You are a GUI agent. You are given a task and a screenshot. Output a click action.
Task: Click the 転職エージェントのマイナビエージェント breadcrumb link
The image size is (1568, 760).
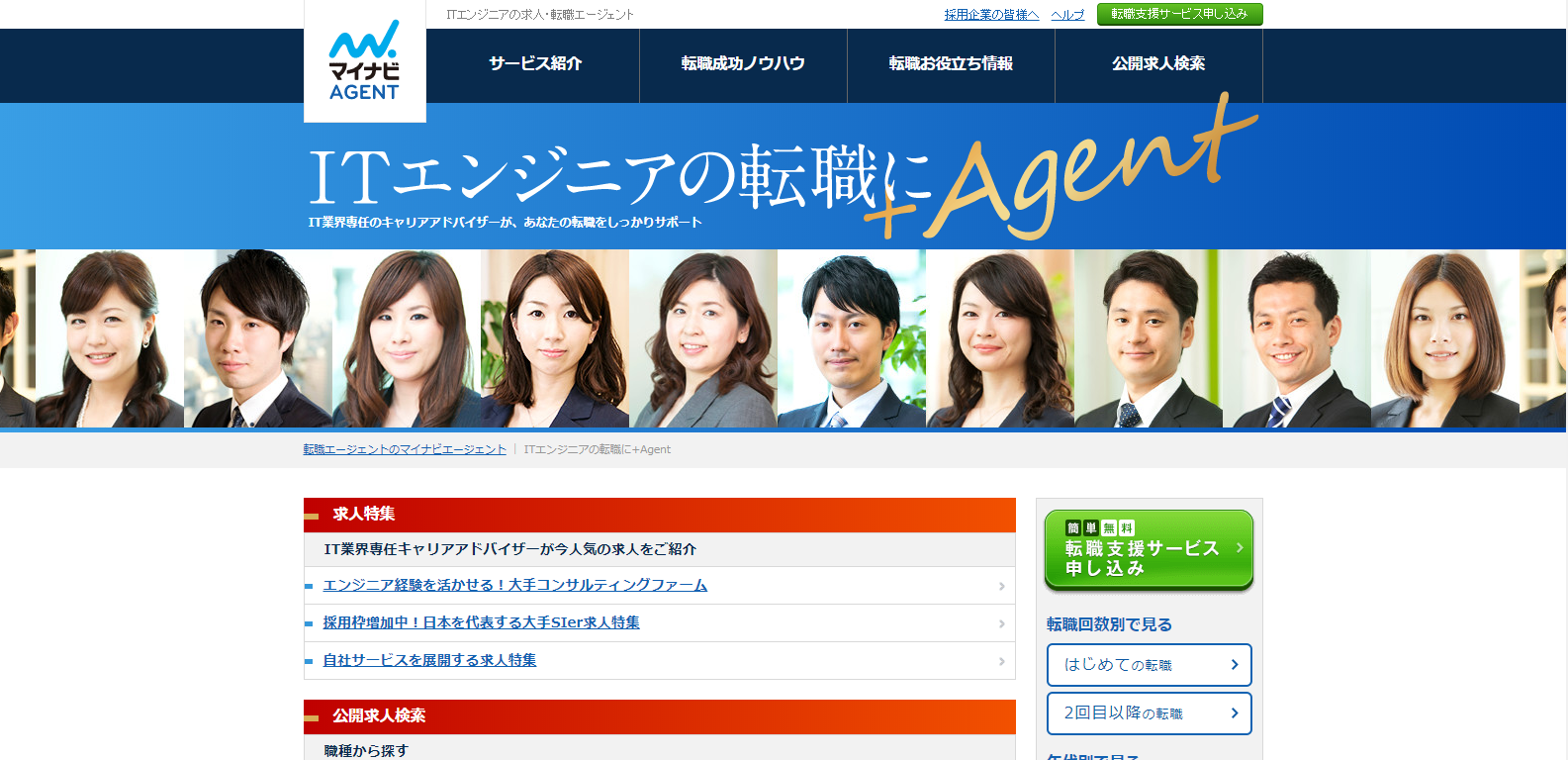(405, 449)
